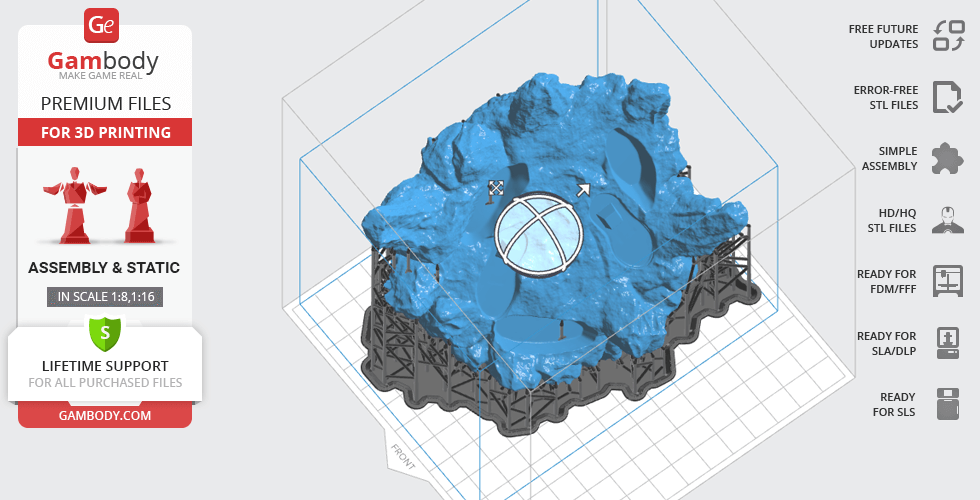Select the SLA/DLP printer icon

946,343
